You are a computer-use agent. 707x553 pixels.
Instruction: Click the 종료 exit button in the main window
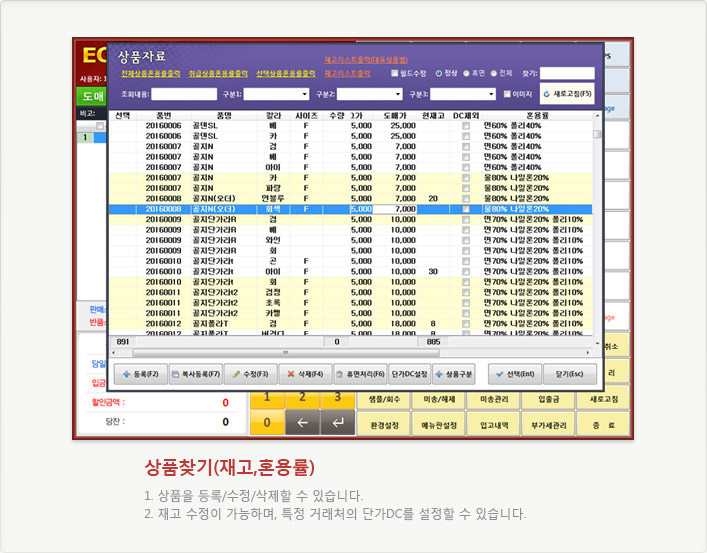(603, 425)
